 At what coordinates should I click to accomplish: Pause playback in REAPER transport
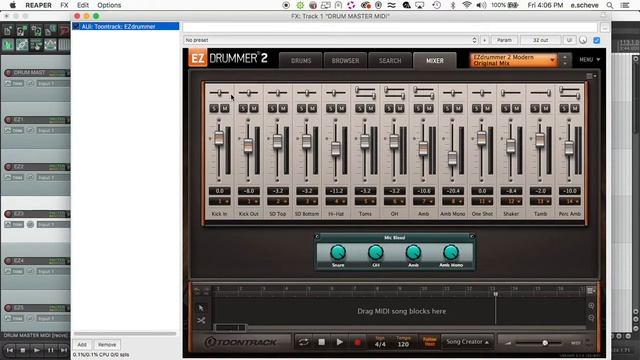(50, 350)
